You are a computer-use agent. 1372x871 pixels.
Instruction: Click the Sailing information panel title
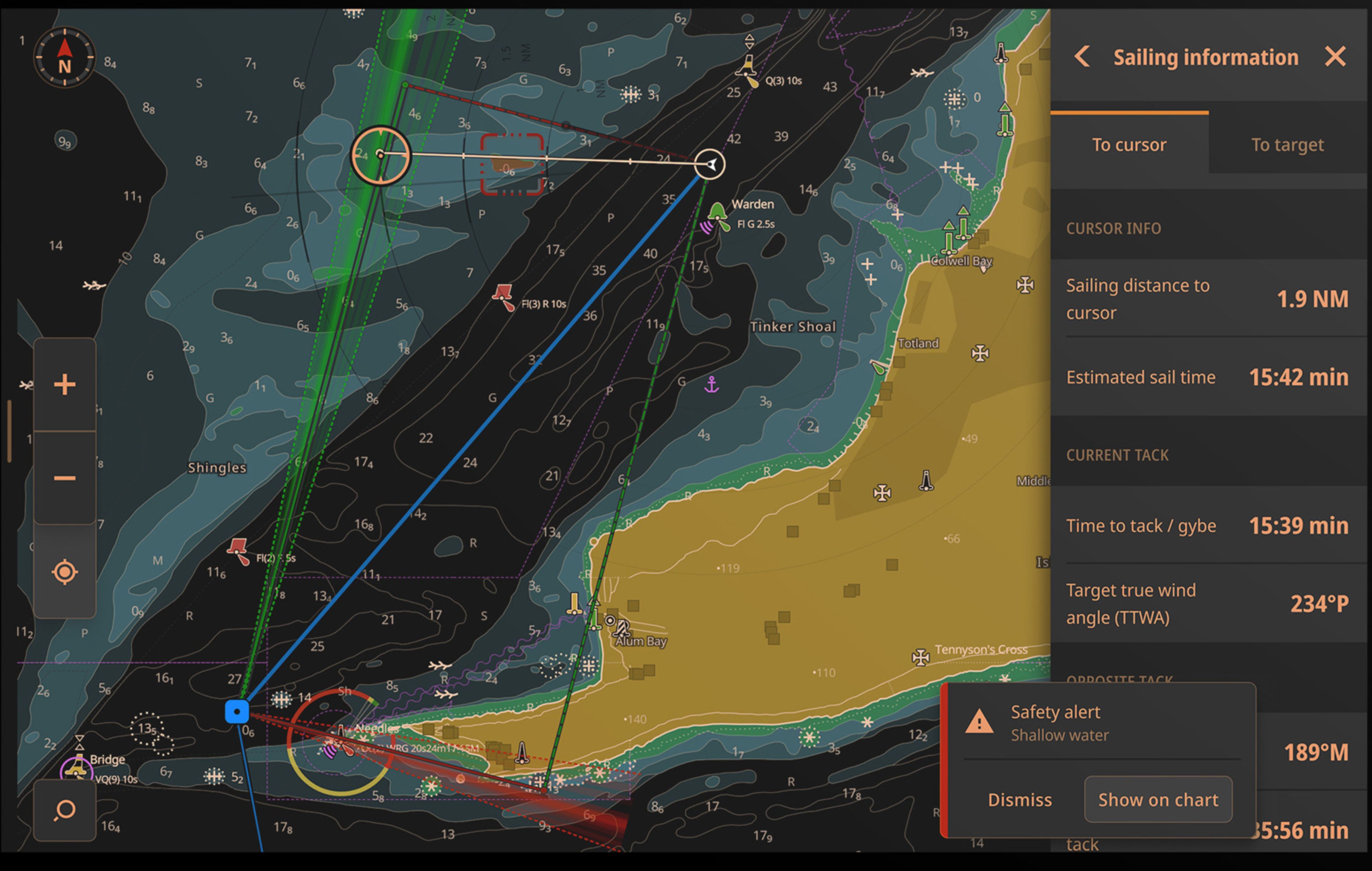point(1206,58)
